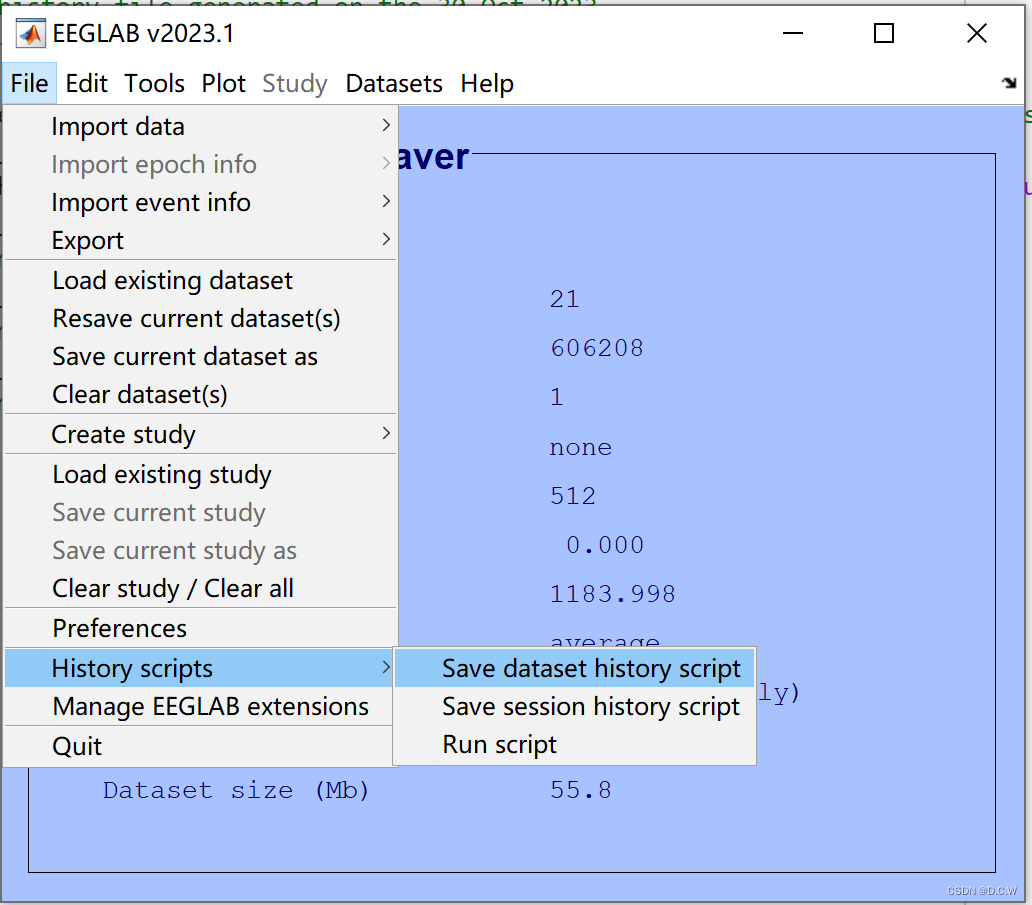
Task: Open the Plot menu
Action: tap(224, 84)
